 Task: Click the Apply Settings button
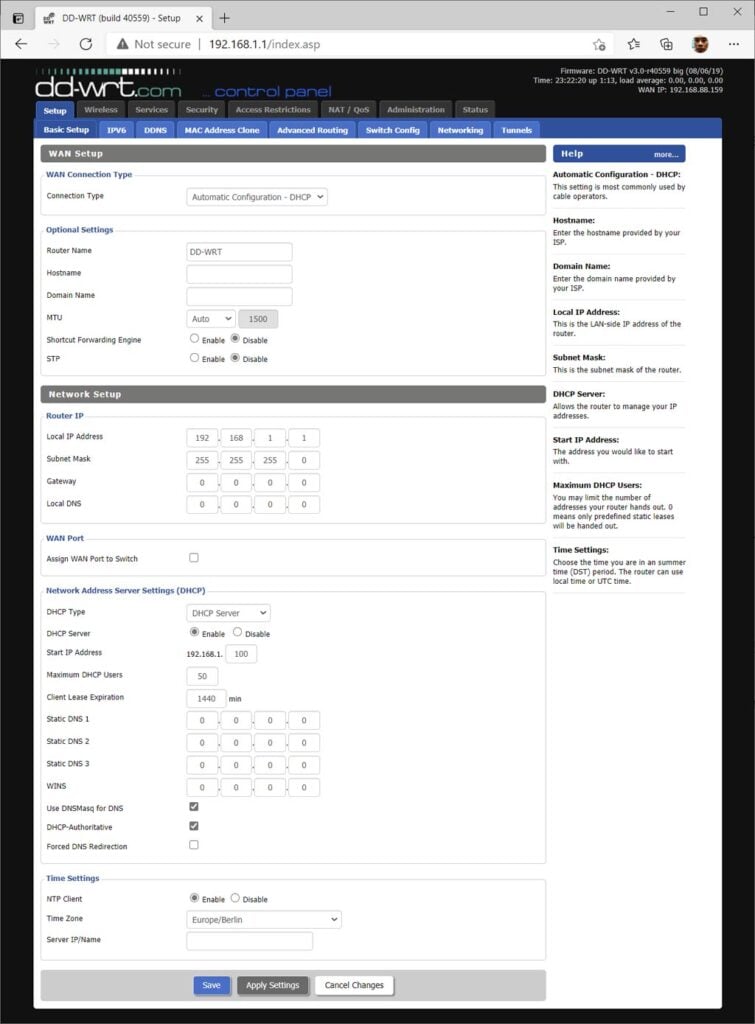coord(272,985)
